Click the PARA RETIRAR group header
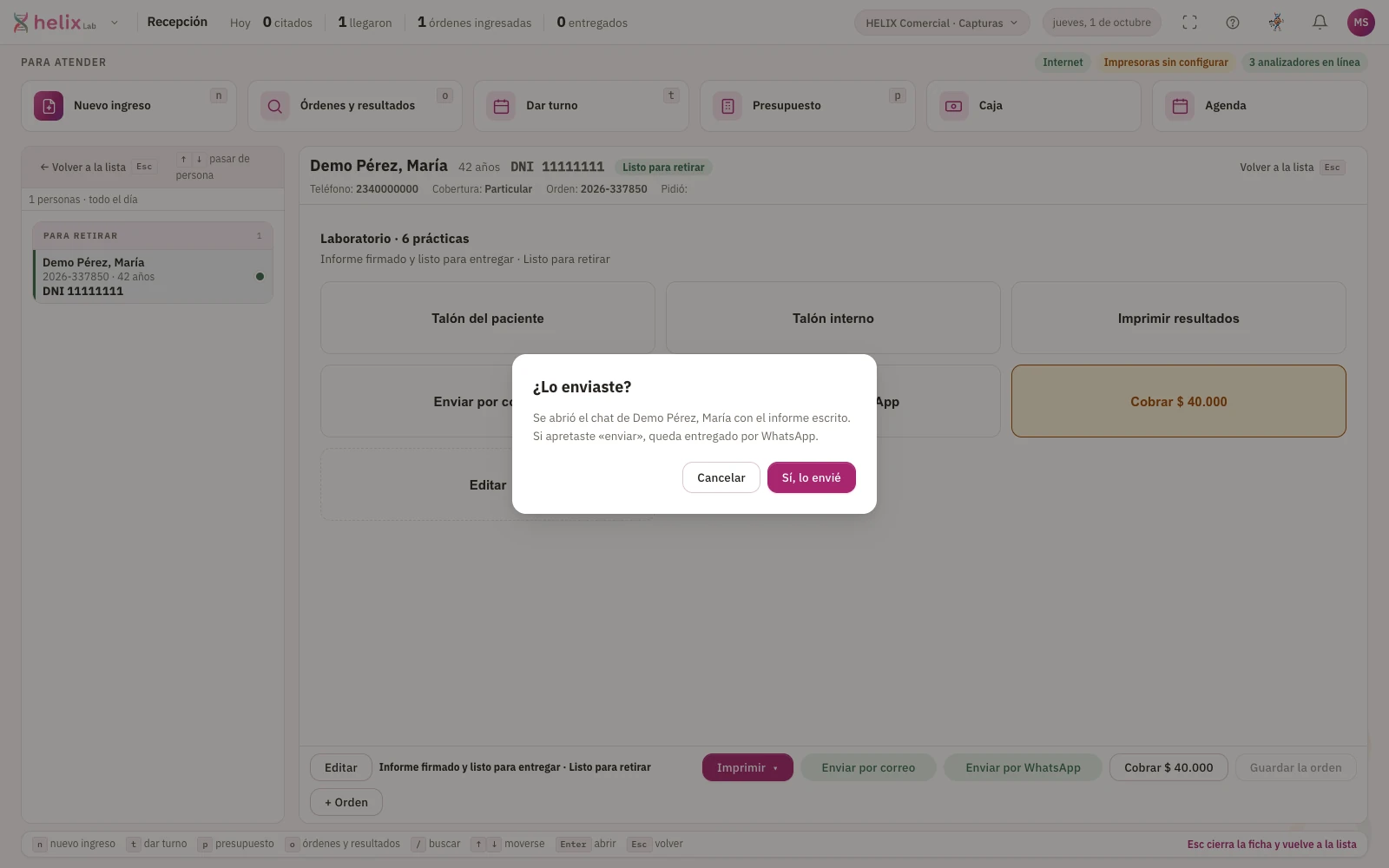The height and width of the screenshot is (868, 1389). 153,236
